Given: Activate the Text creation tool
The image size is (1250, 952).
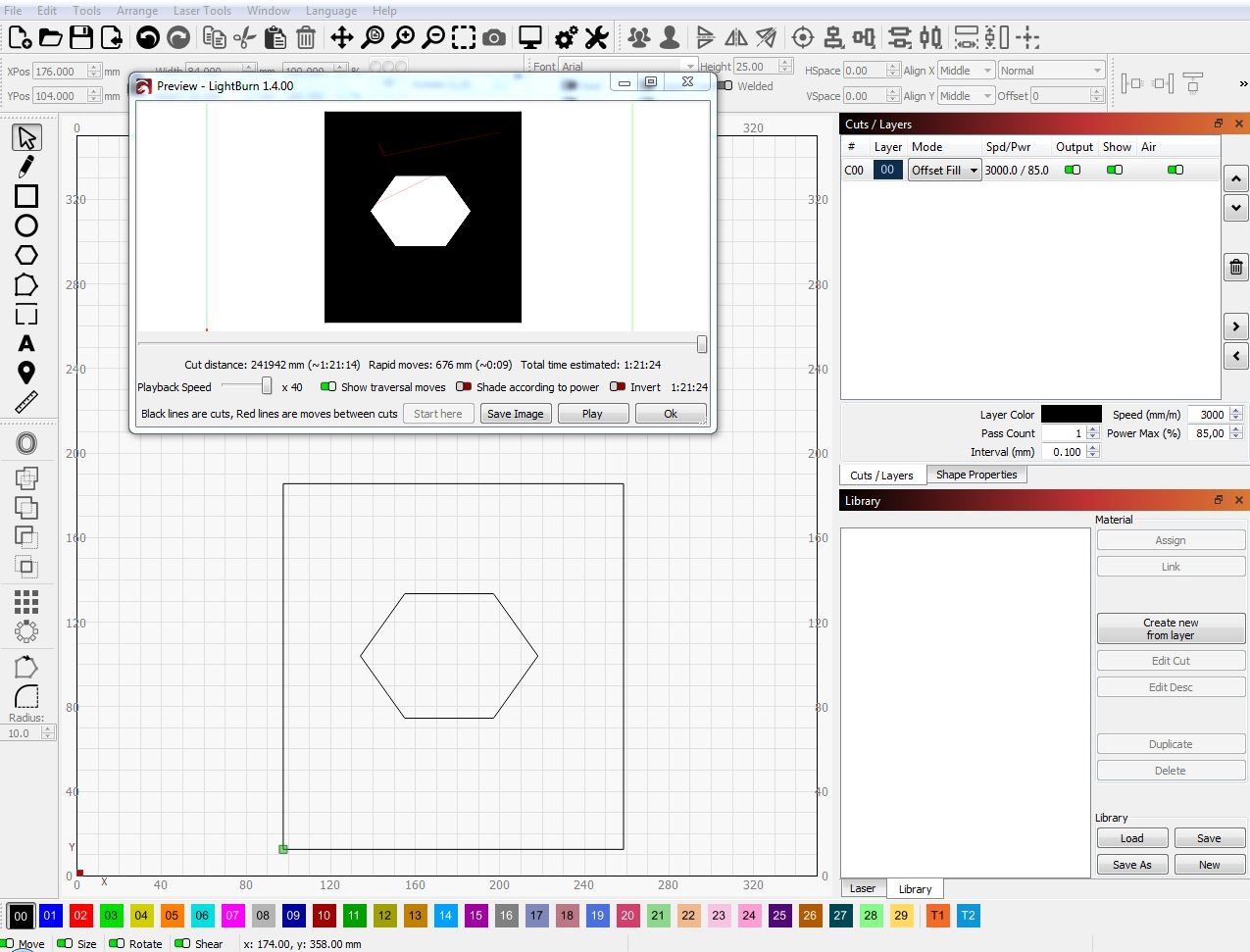Looking at the screenshot, I should [26, 344].
